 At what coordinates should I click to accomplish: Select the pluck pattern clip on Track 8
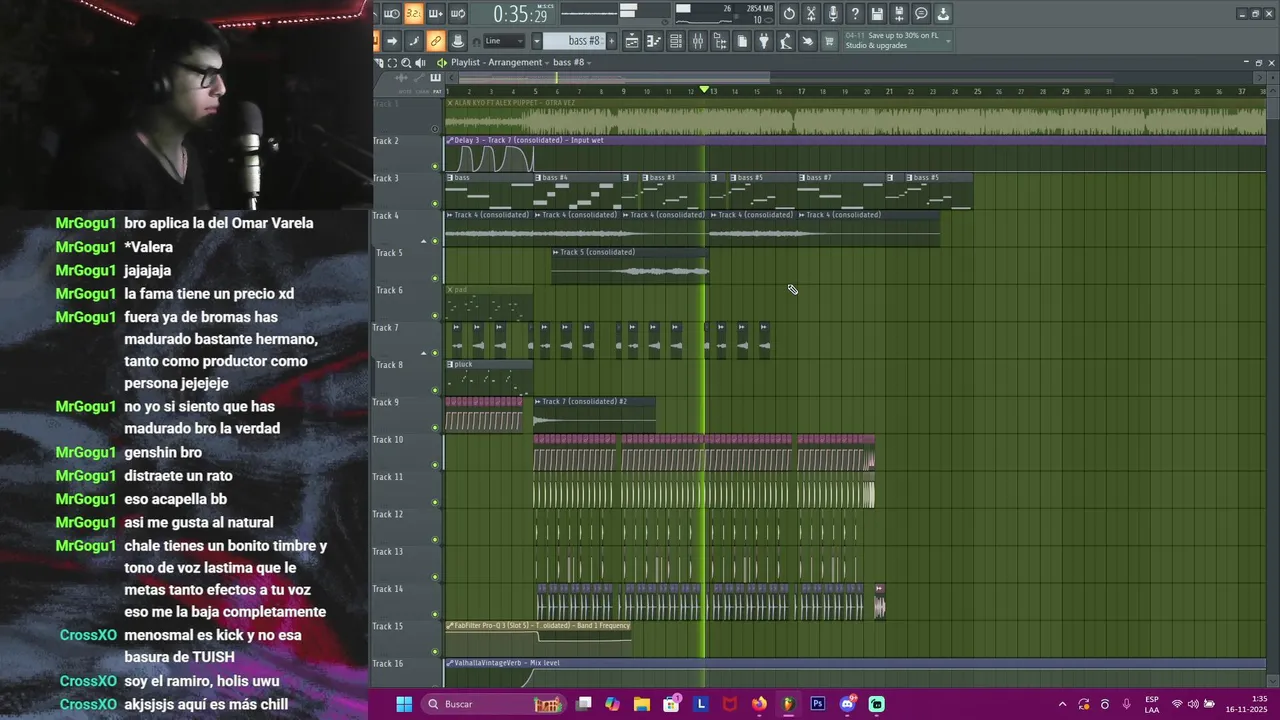[489, 377]
